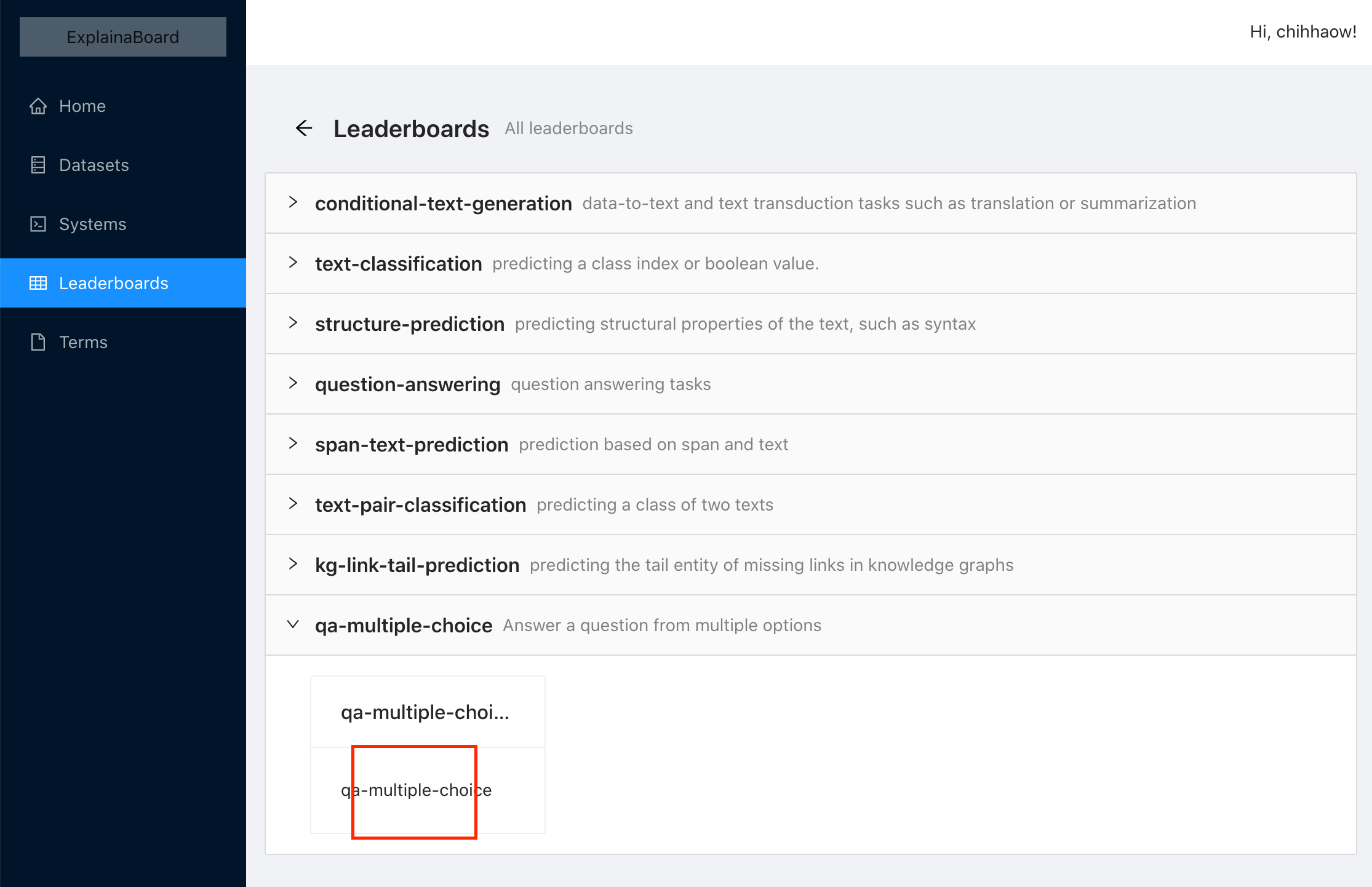Select the Terms document icon
Image resolution: width=1372 pixels, height=887 pixels.
click(38, 342)
